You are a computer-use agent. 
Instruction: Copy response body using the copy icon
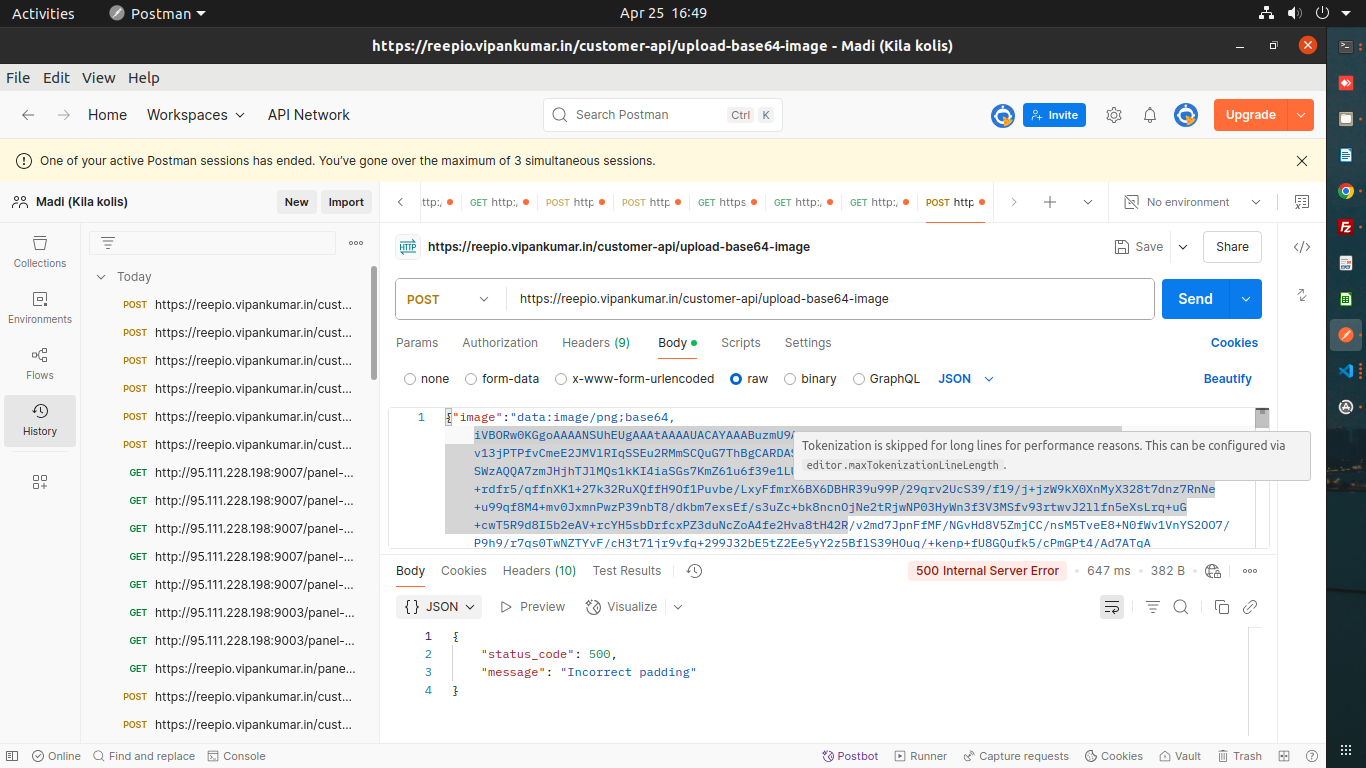click(x=1221, y=607)
